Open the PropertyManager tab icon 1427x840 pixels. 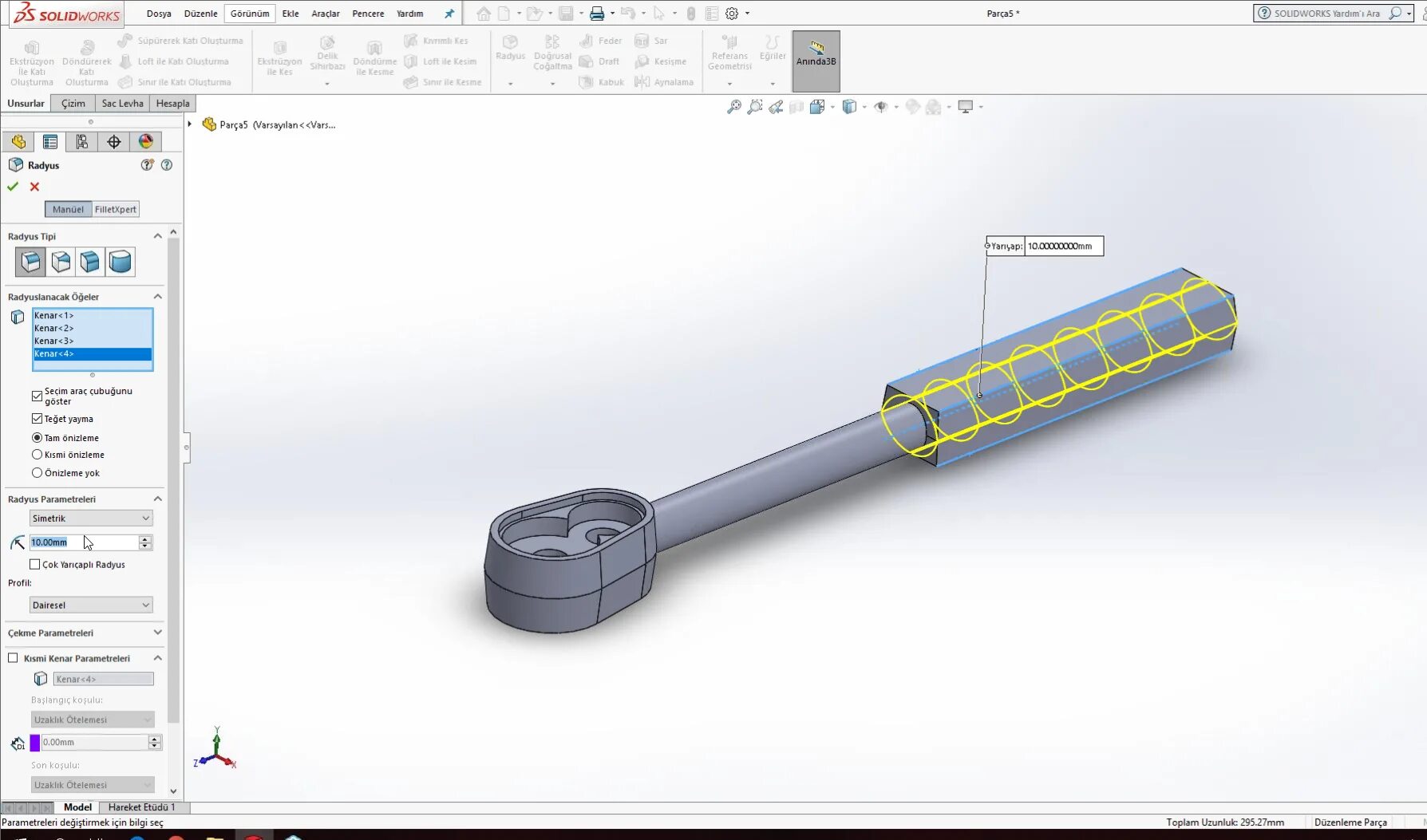[50, 142]
